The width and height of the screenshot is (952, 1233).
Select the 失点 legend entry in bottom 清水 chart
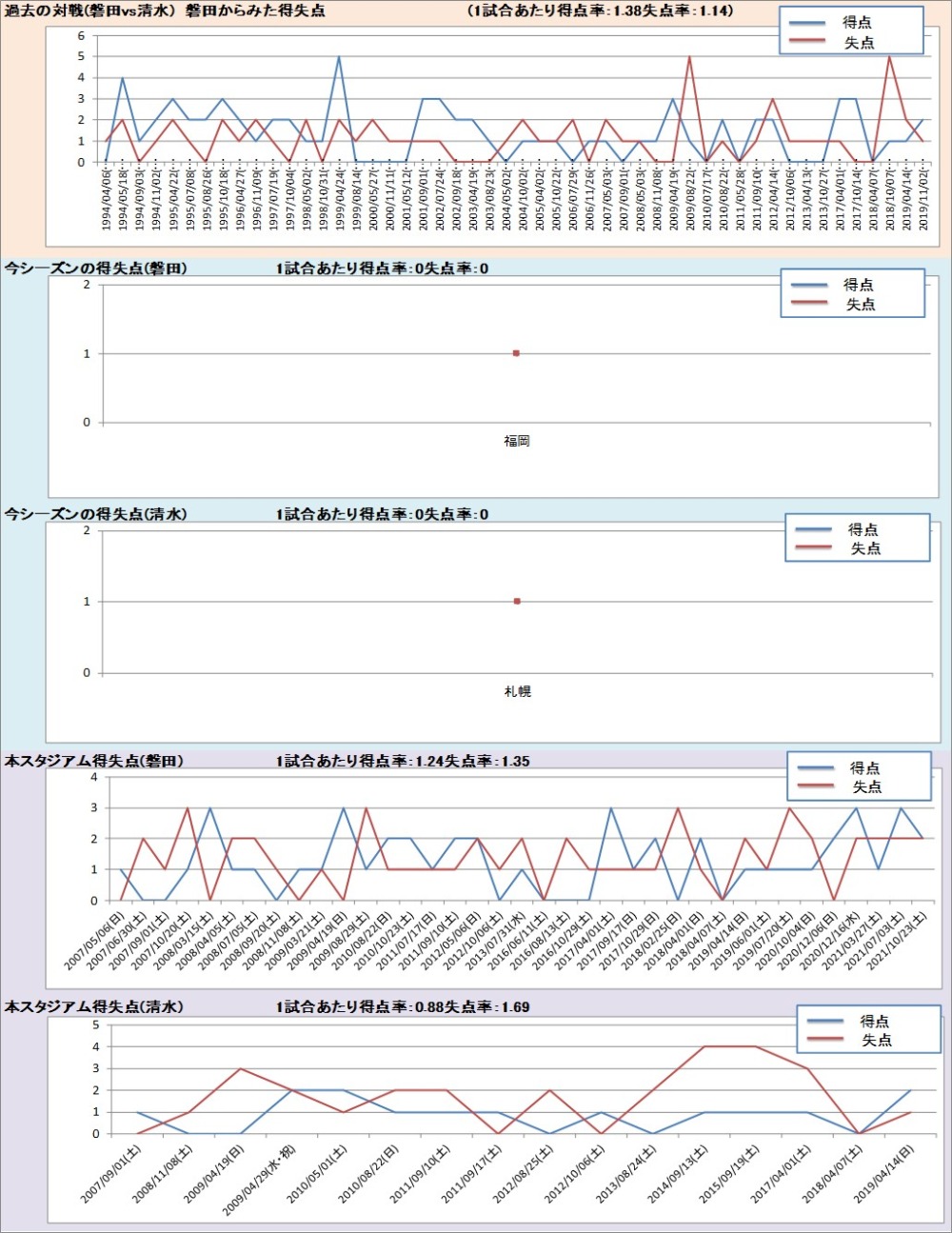point(876,1041)
